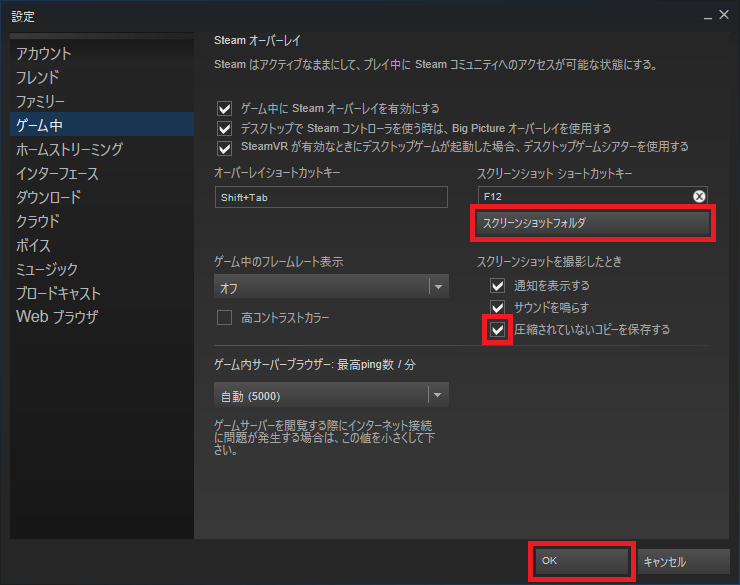
Task: Click the キャンセル button
Action: point(683,561)
